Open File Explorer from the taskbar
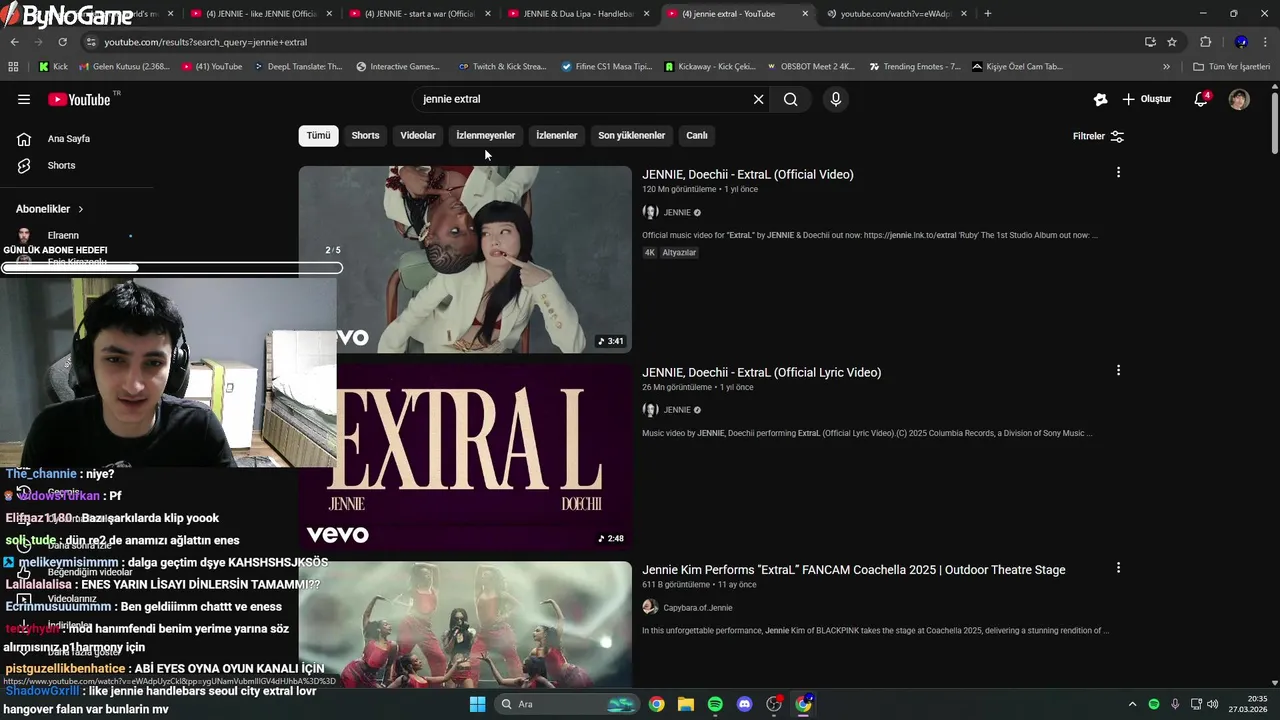The image size is (1280, 720). click(x=686, y=704)
